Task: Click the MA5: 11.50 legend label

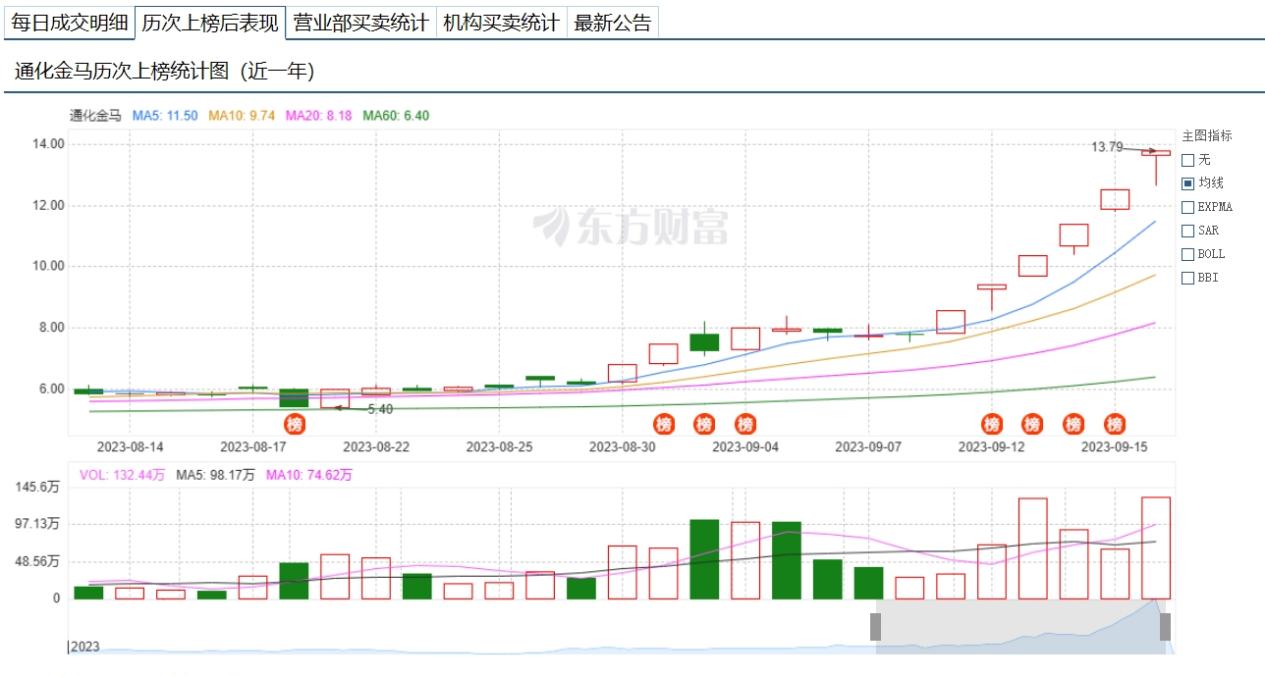Action: [x=165, y=116]
